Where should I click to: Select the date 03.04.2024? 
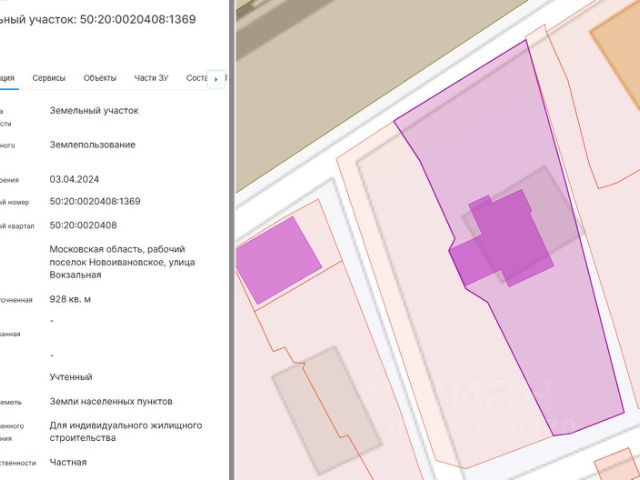[74, 179]
